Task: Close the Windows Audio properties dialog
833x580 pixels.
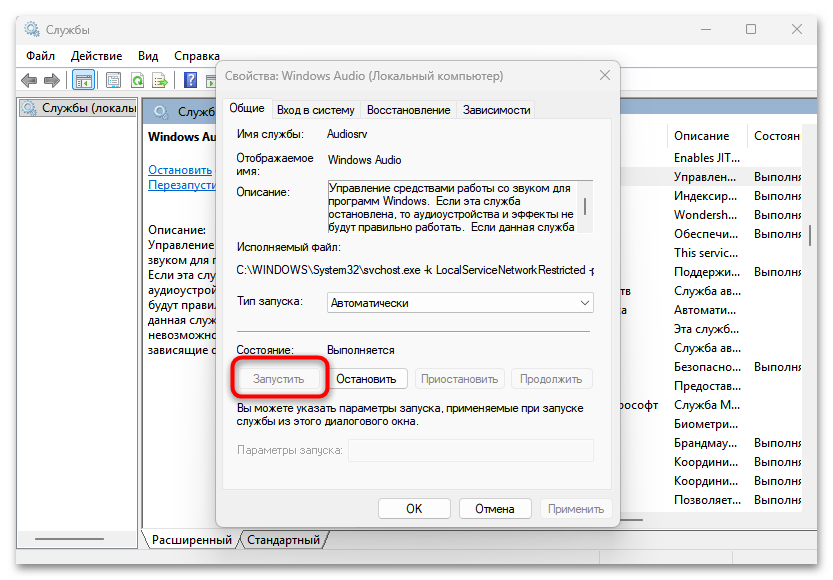Action: click(604, 75)
